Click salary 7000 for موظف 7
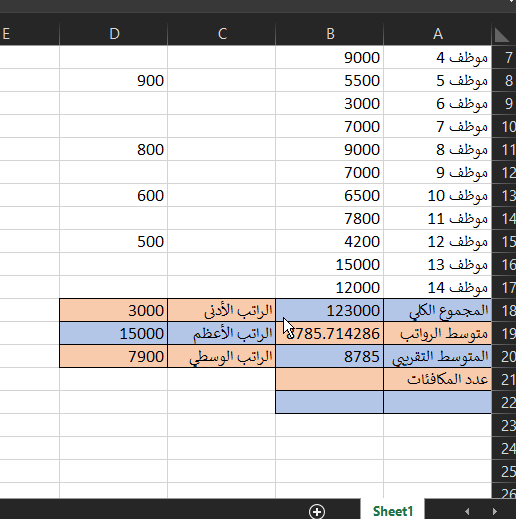Viewport: 516px width, 519px height. tap(330, 126)
